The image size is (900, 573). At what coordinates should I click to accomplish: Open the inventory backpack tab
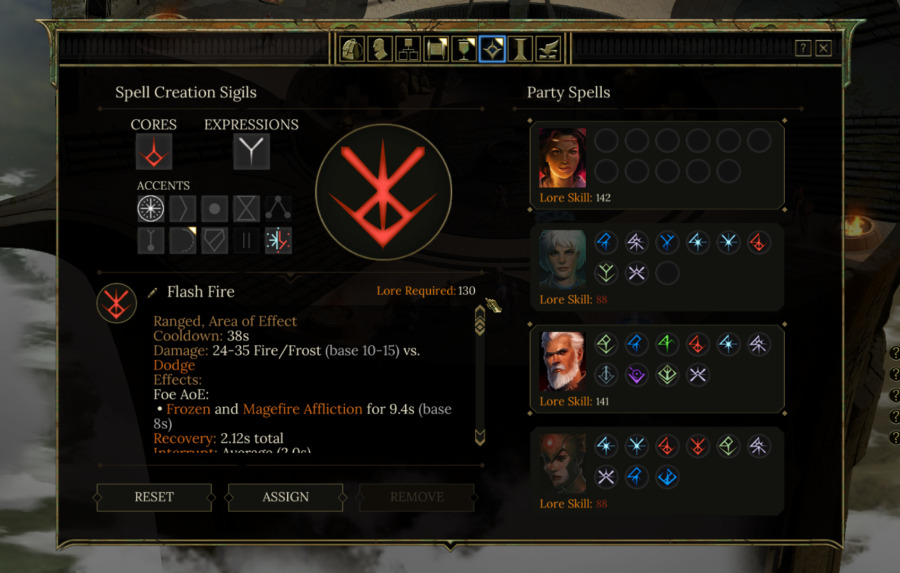tap(351, 49)
